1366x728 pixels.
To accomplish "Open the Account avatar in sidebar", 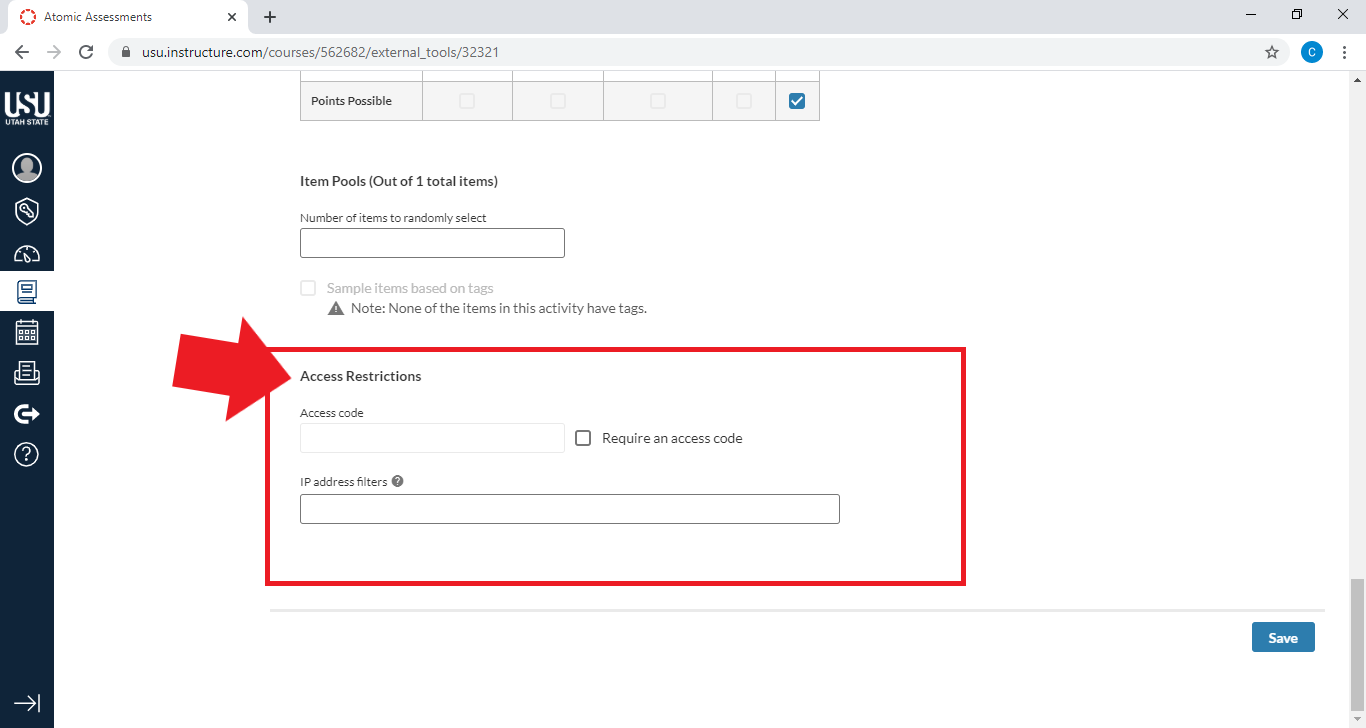I will (27, 168).
